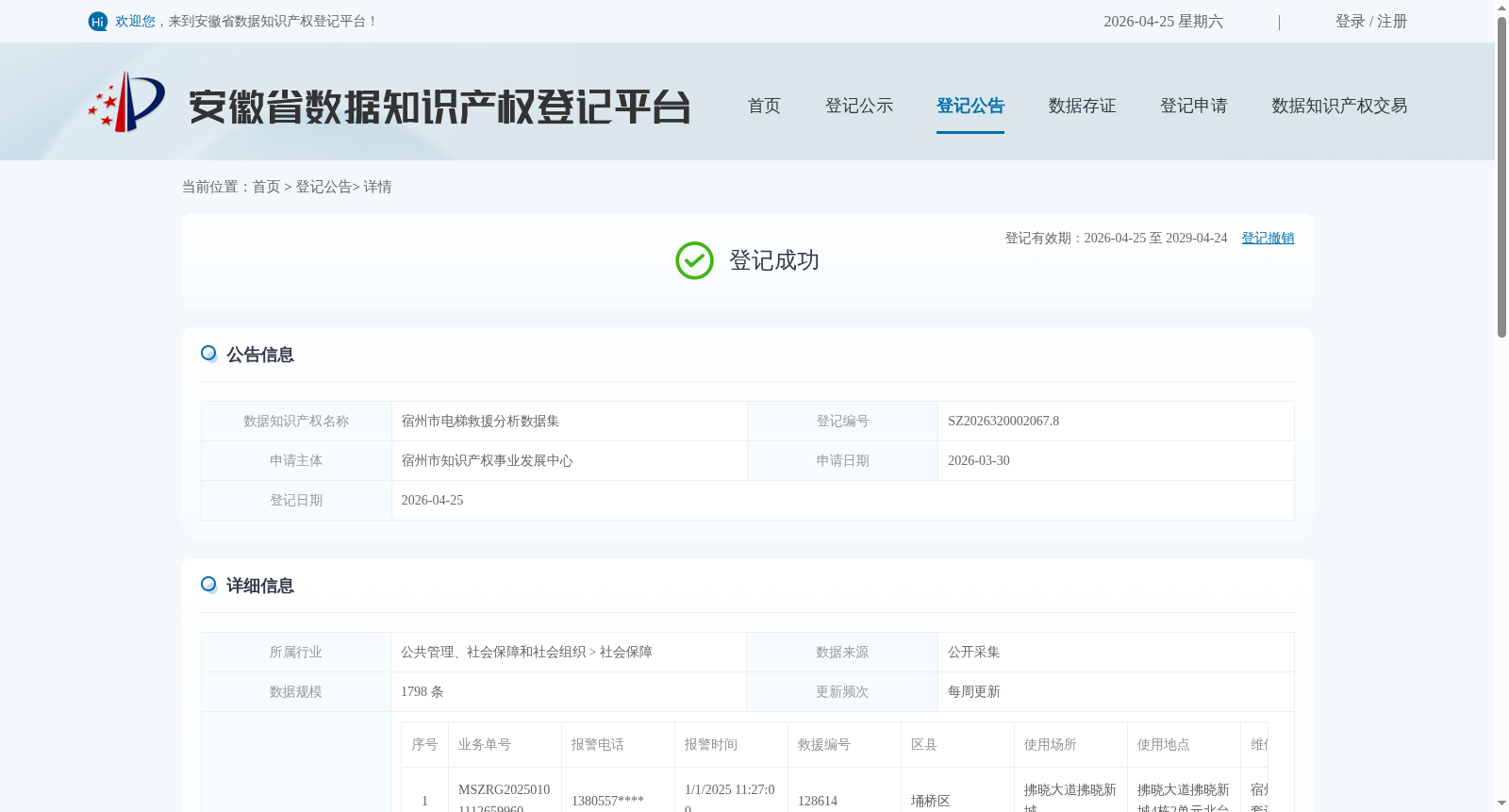Click the 登记撤销 link
The width and height of the screenshot is (1509, 812).
click(1268, 238)
